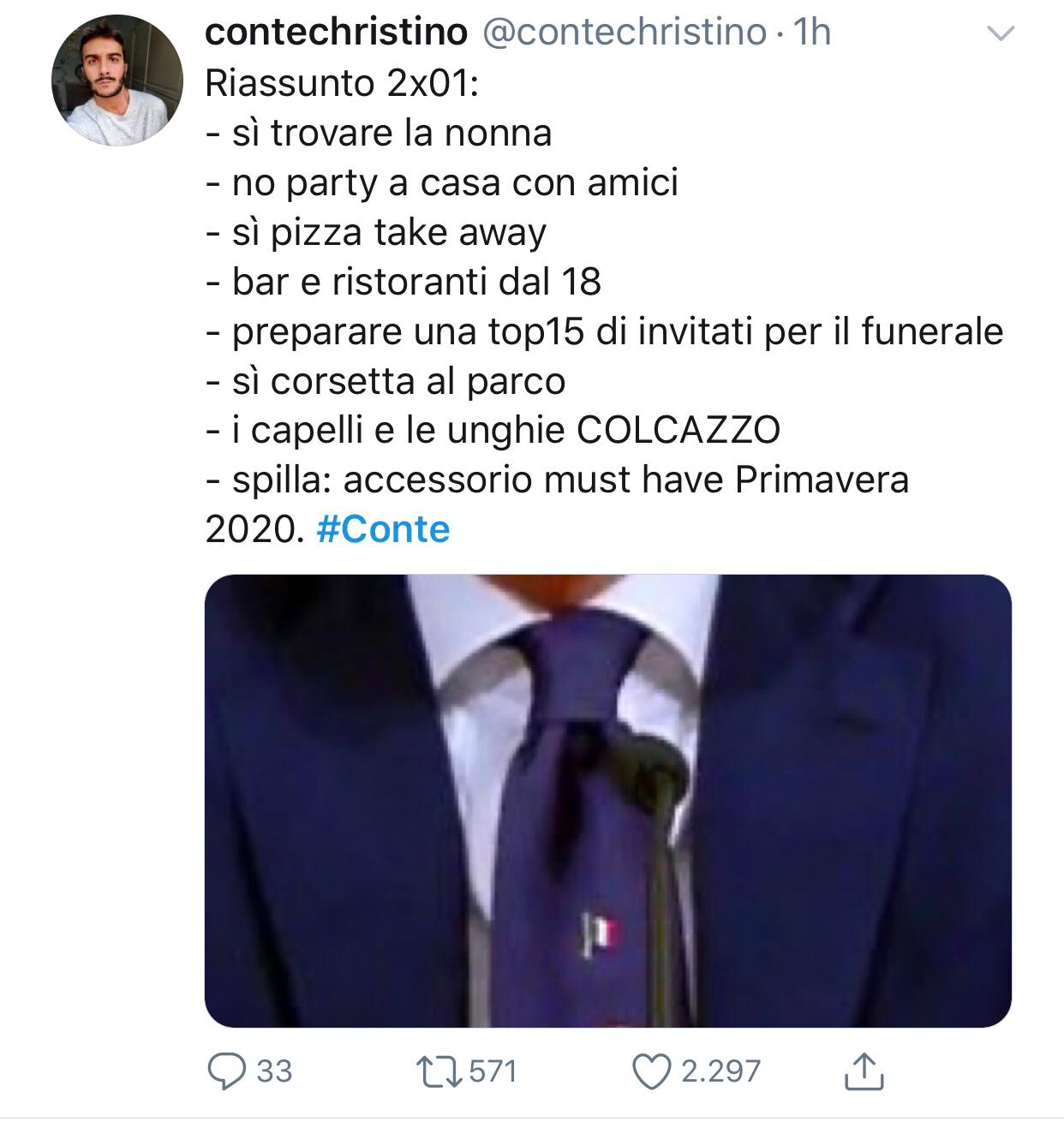Click the like count 2.297

click(x=720, y=1071)
